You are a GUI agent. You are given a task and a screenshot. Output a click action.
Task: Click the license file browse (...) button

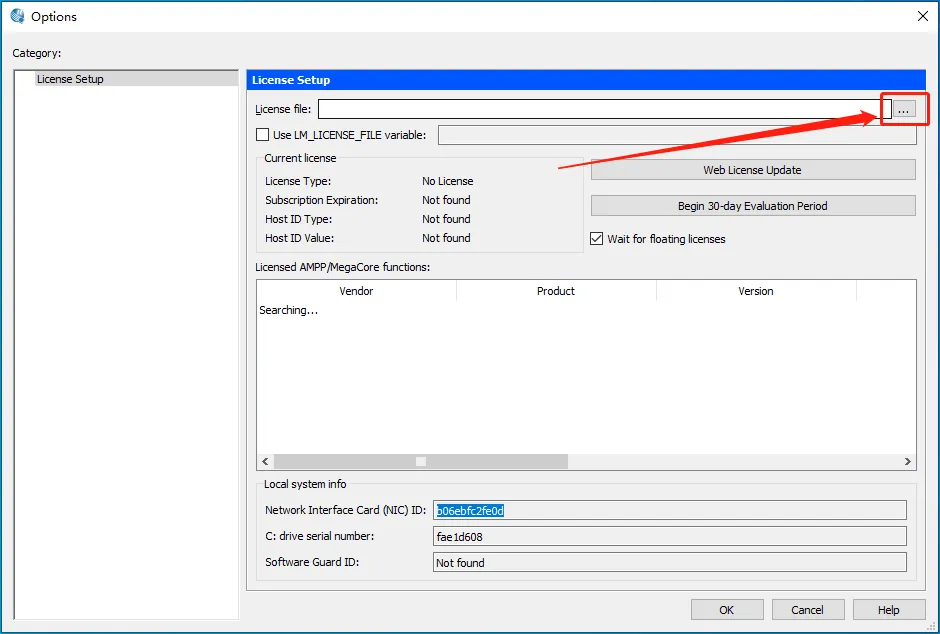[904, 110]
